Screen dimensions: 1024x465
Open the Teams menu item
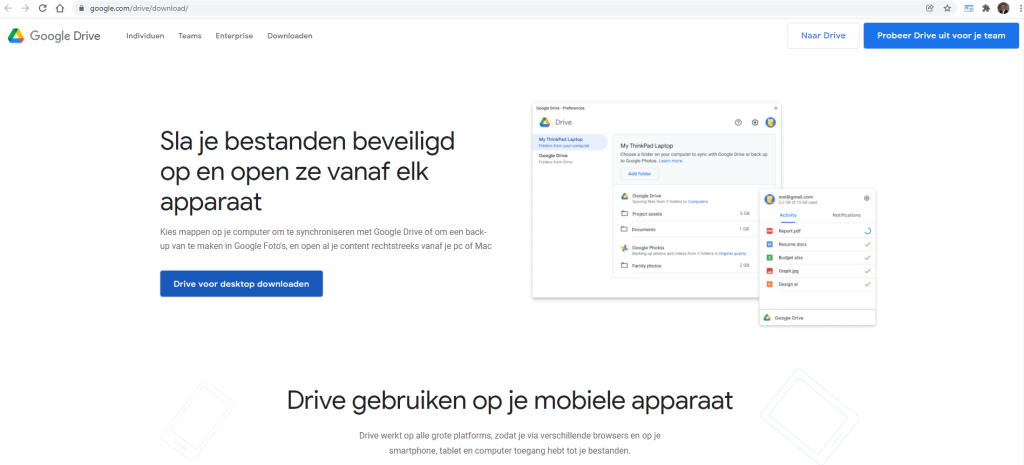pos(190,36)
